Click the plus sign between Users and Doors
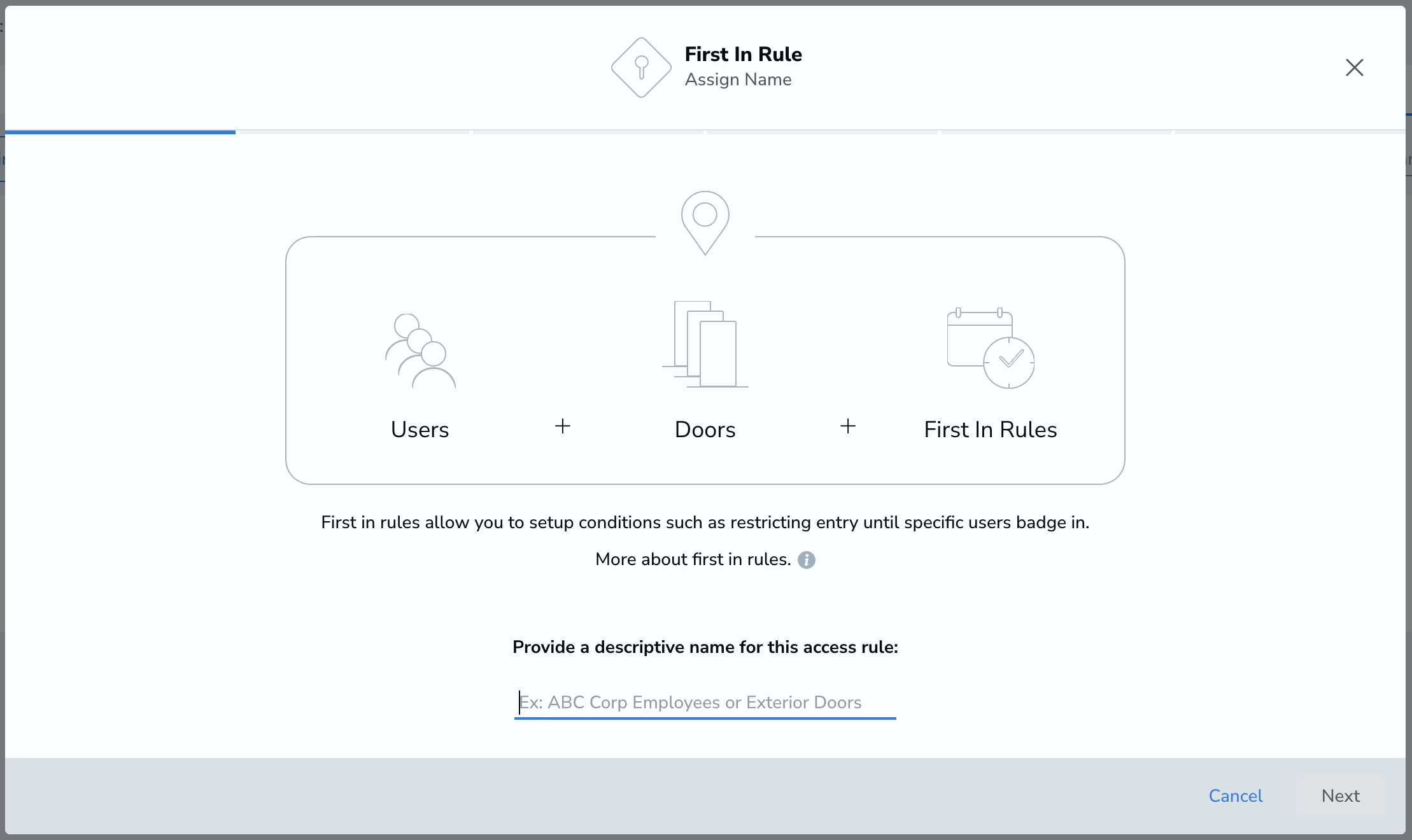Image resolution: width=1412 pixels, height=840 pixels. (x=563, y=426)
